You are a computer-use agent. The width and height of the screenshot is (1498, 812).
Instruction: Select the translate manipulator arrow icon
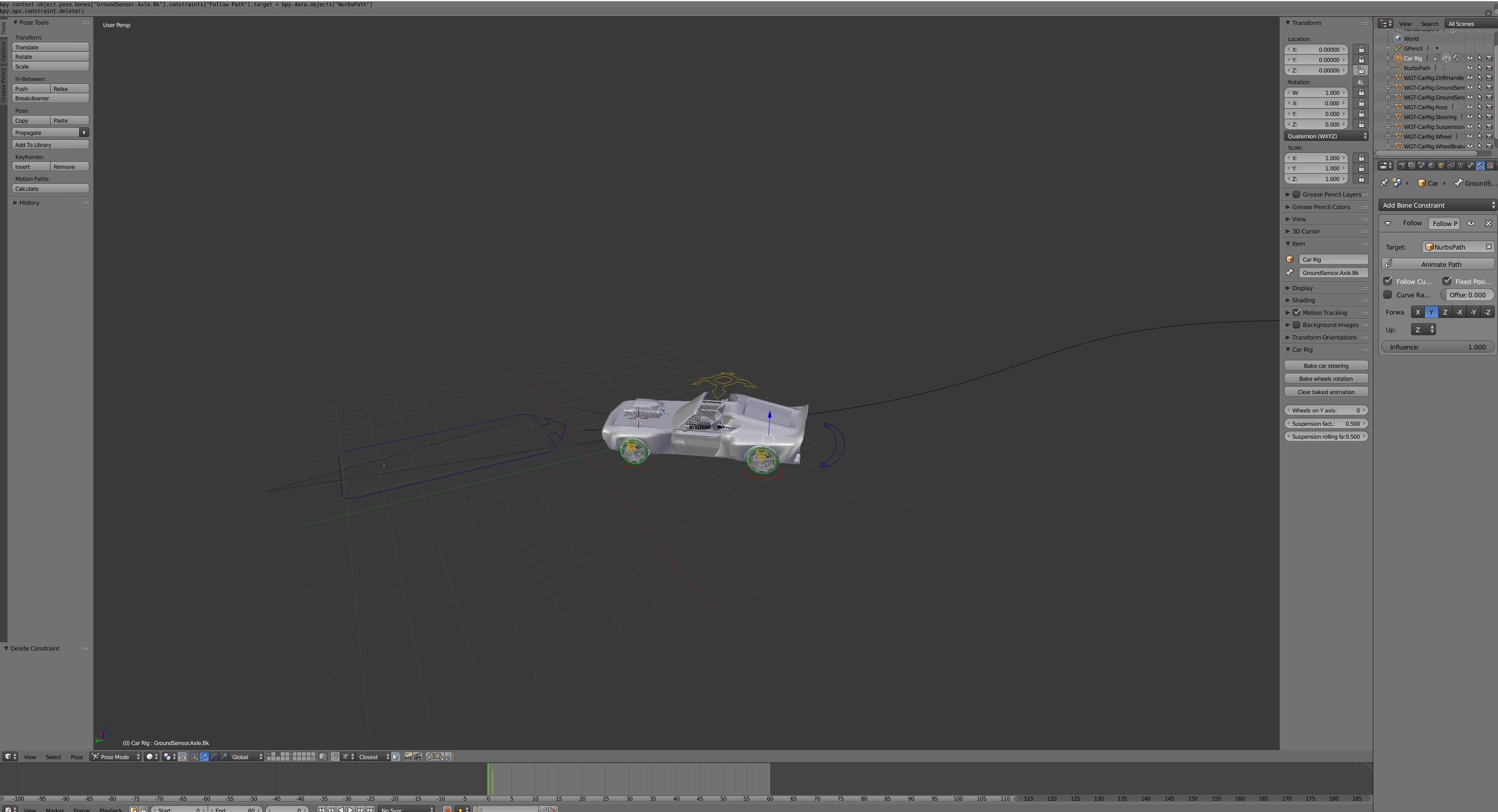[204, 757]
